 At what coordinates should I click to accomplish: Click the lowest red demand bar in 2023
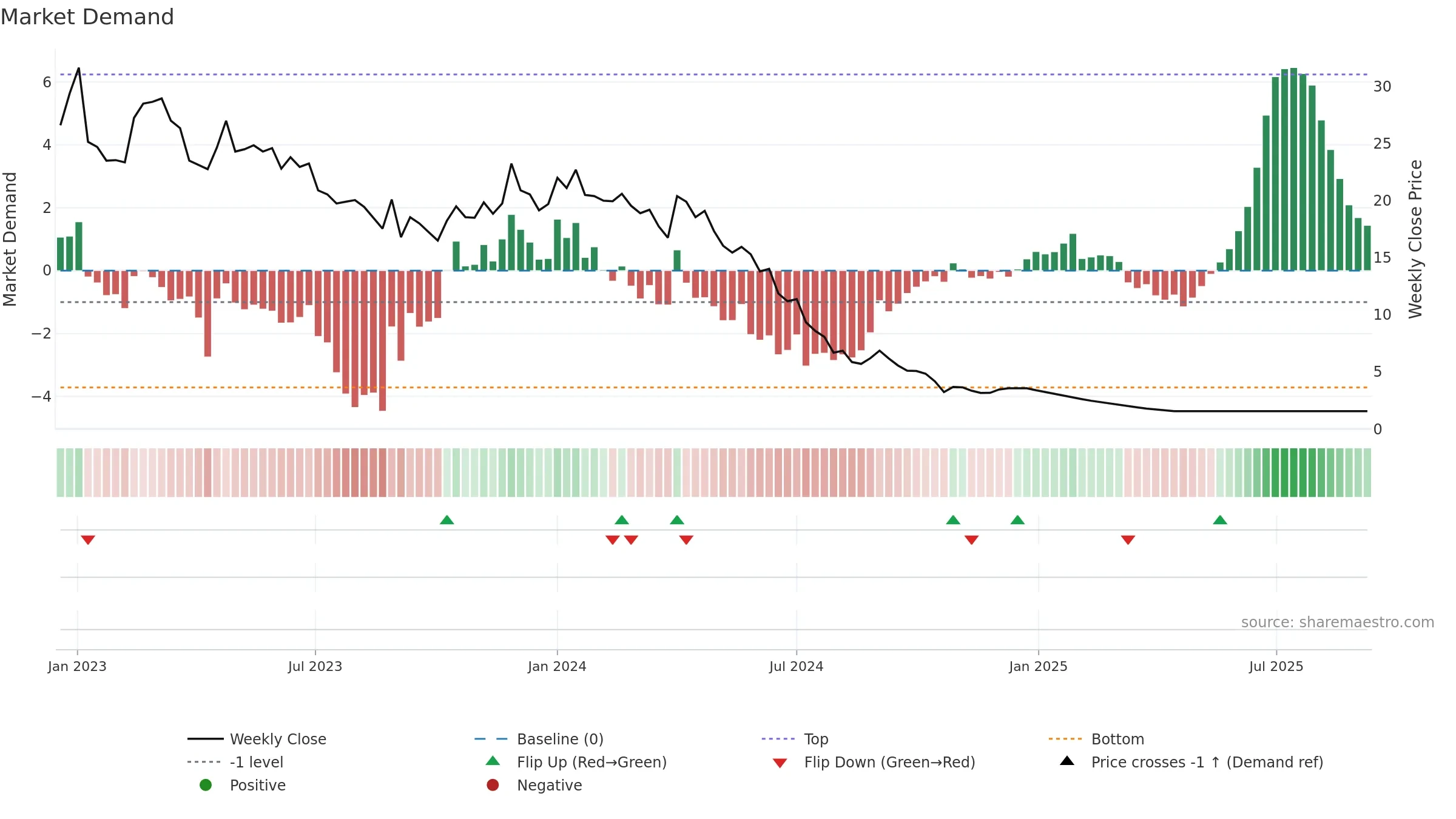382,341
